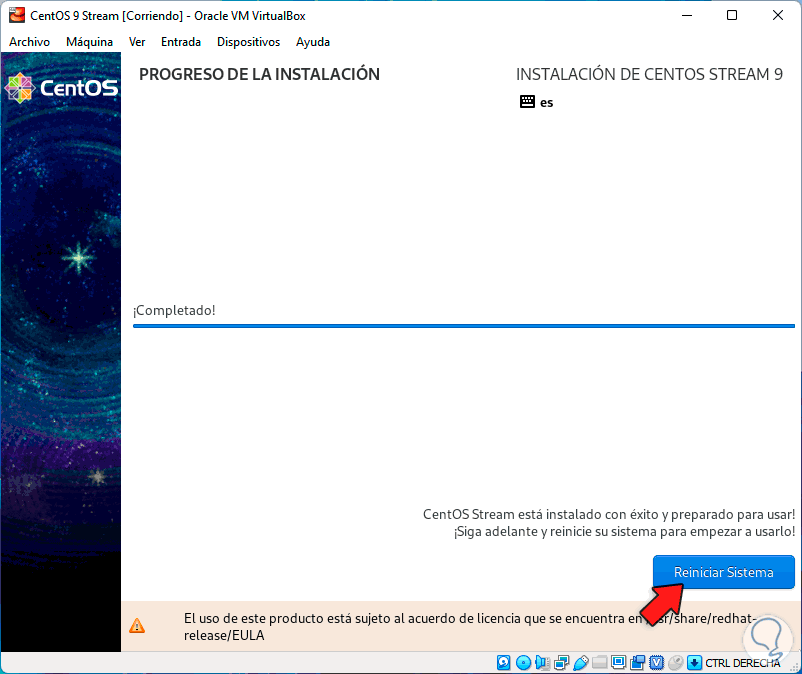
Task: Click the CTRL DERECHA host key label
Action: coord(743,663)
